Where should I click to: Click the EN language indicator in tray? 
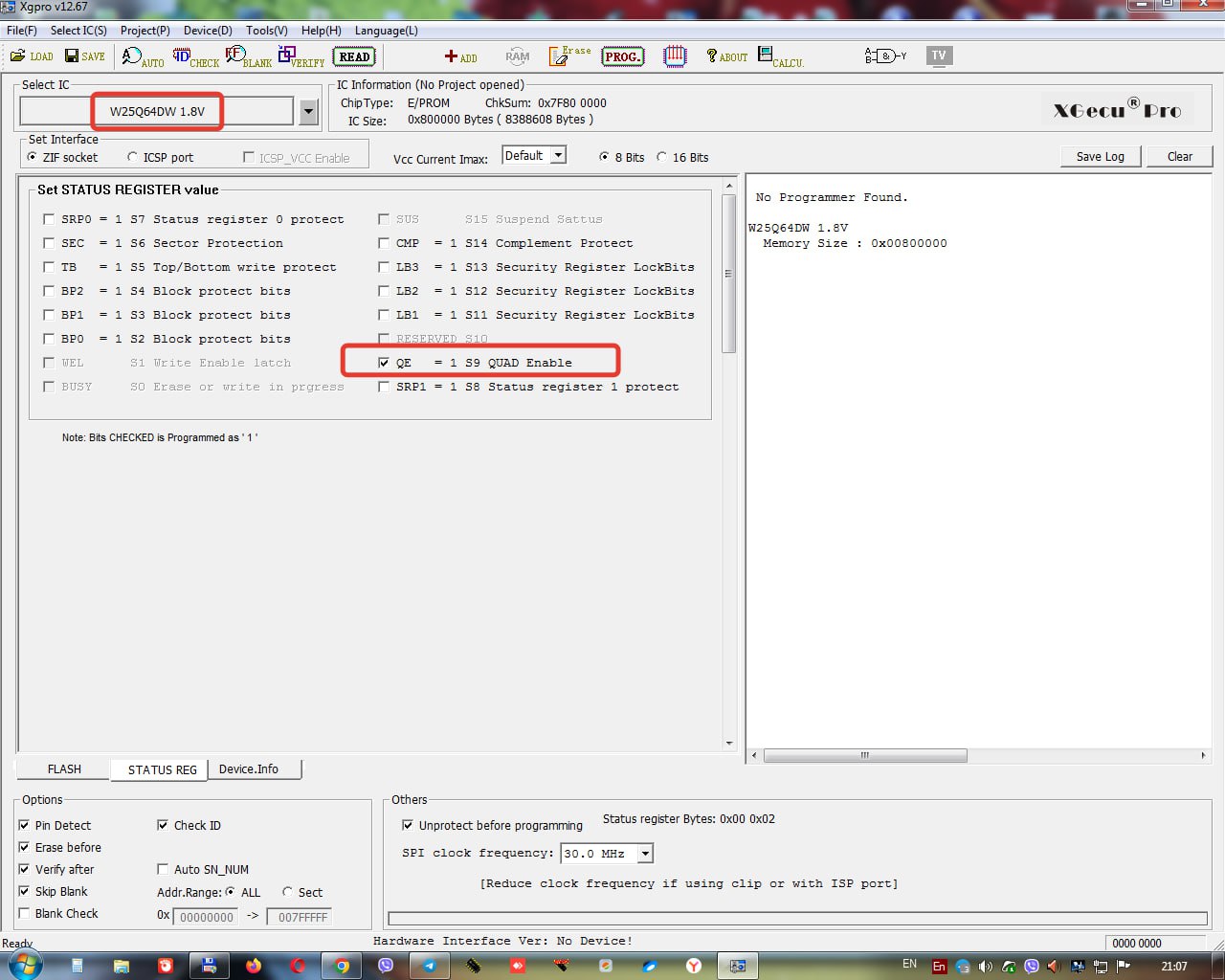click(x=909, y=964)
